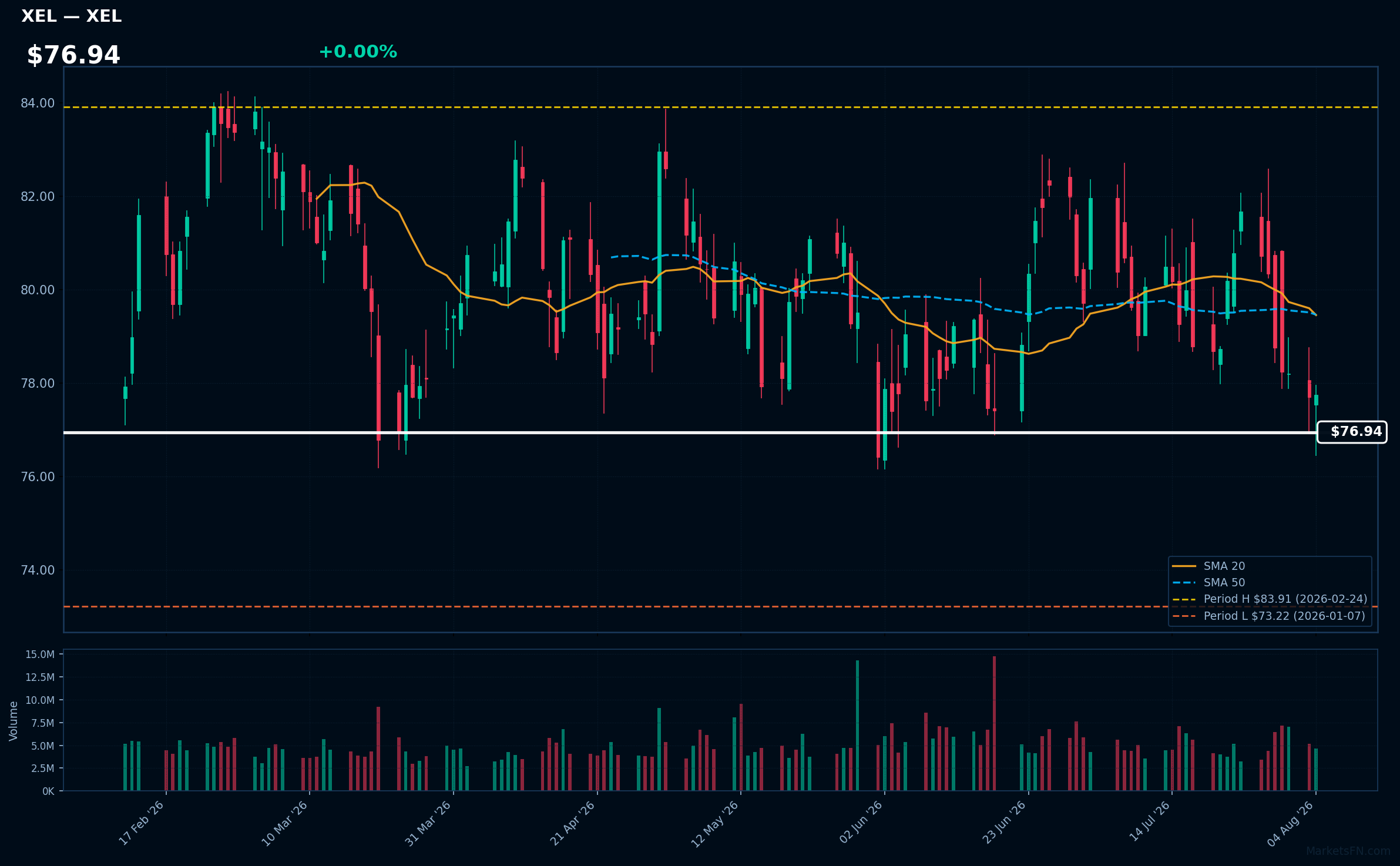1400x866 pixels.
Task: Click the 14 Jul '26 date label
Action: [1150, 821]
